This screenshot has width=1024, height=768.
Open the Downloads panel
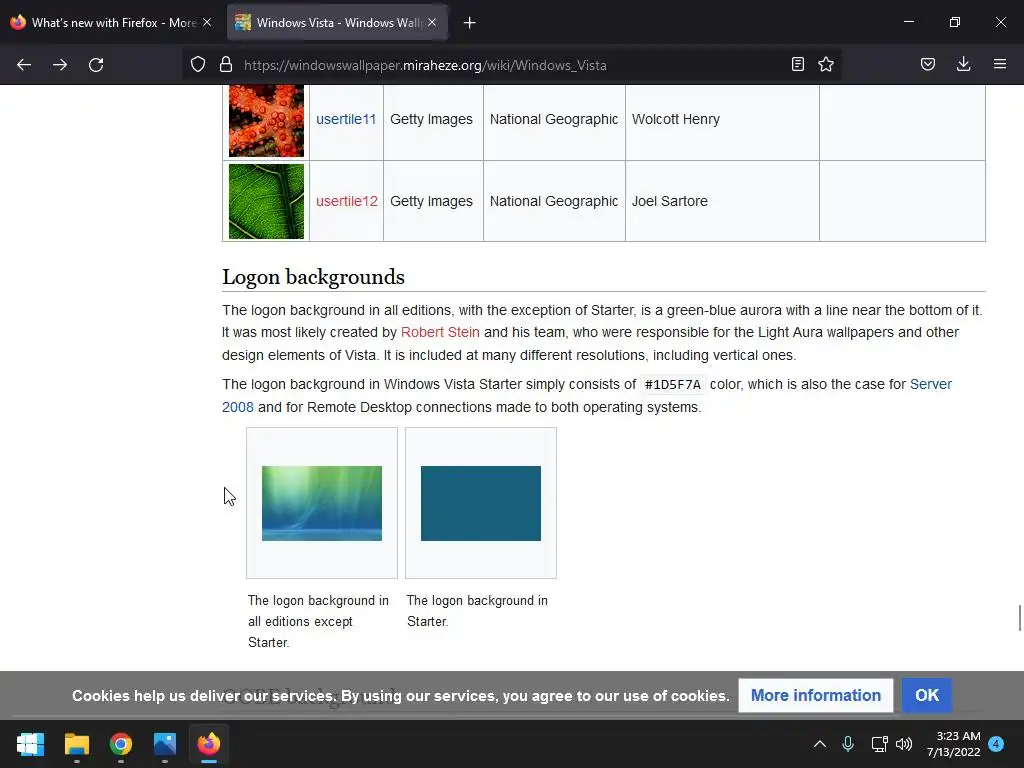click(963, 64)
